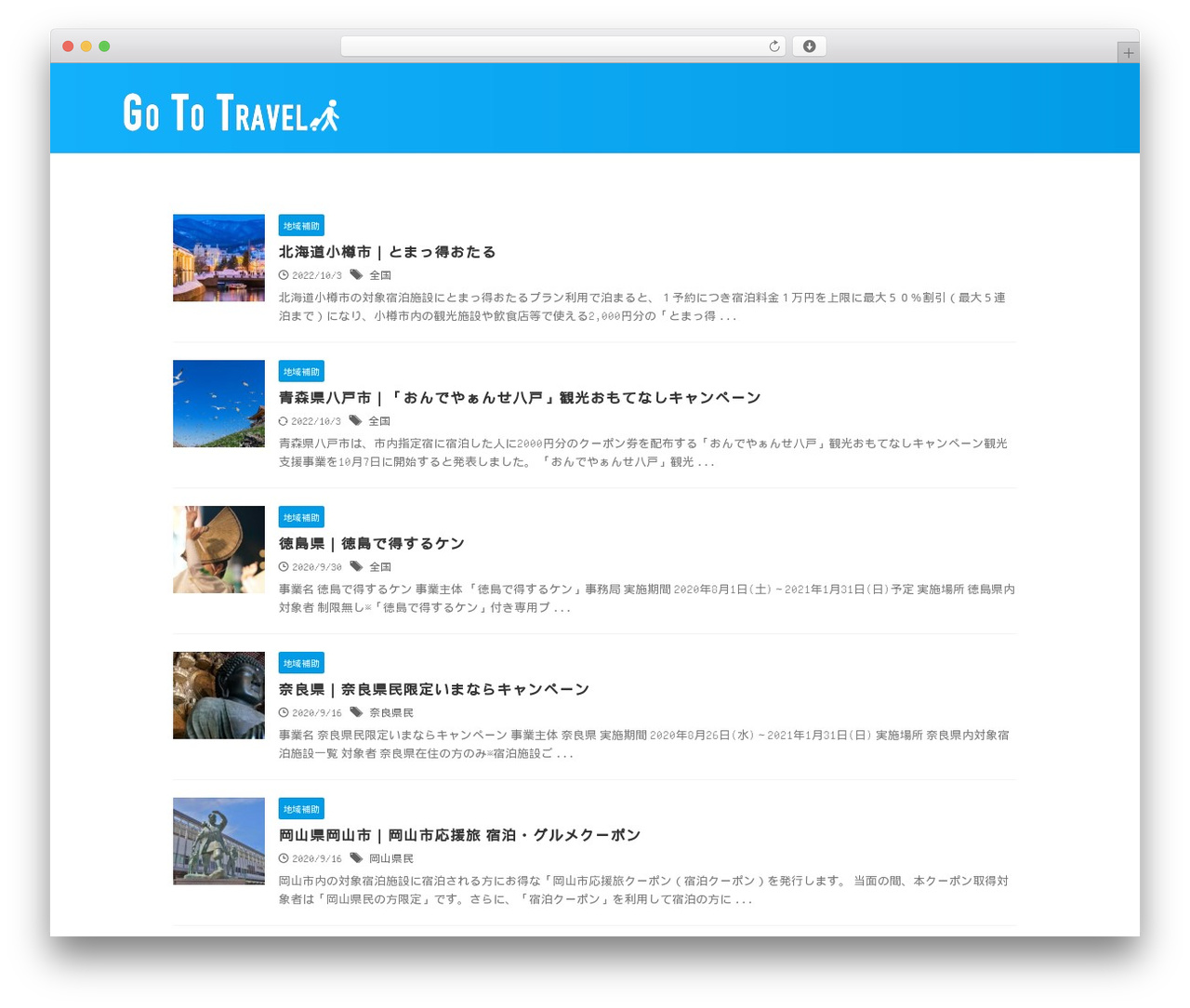Click the tag icon on 八戸市 article
Image resolution: width=1190 pixels, height=1008 pixels.
coord(355,421)
